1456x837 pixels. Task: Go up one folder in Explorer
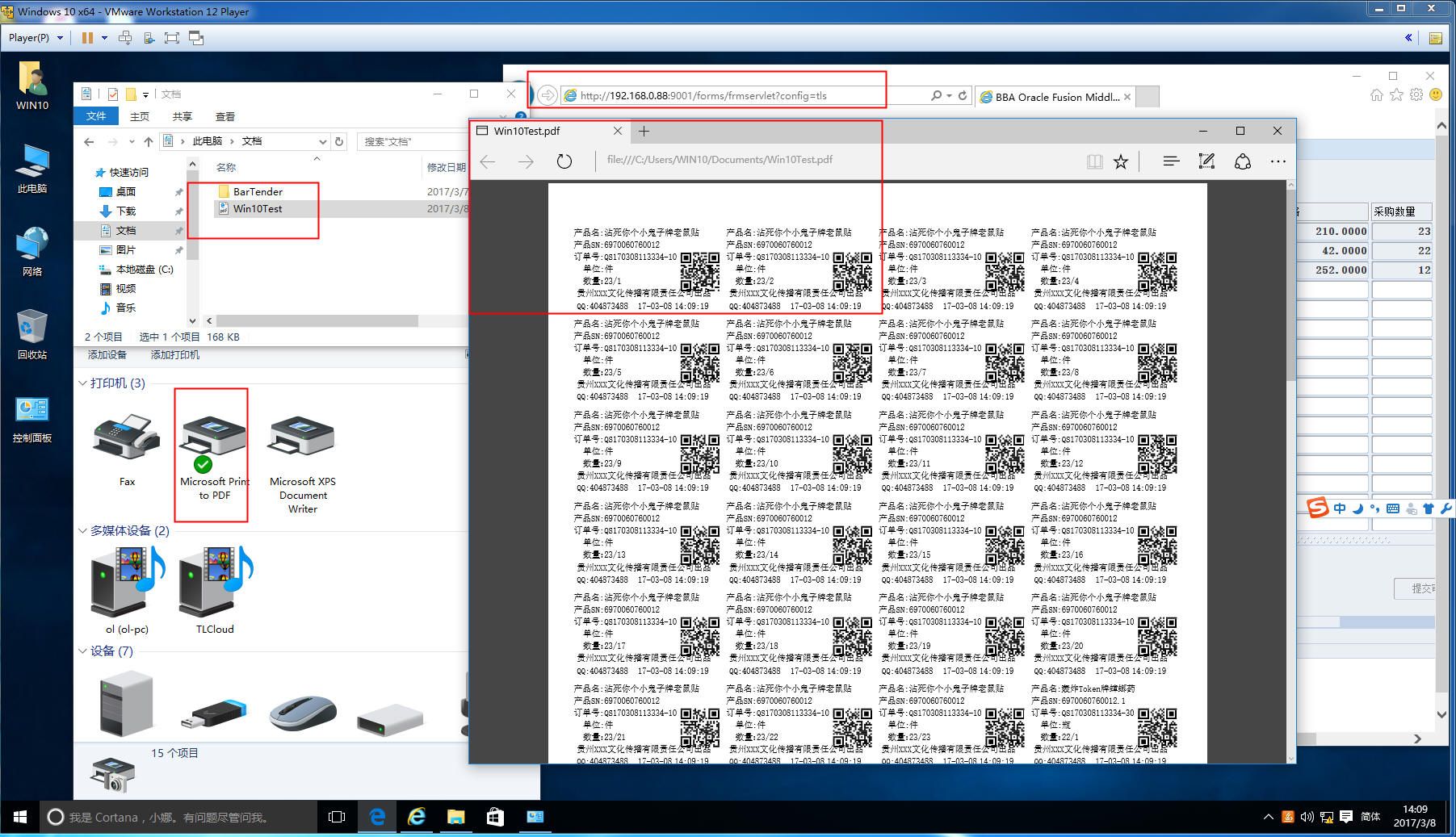pos(149,141)
